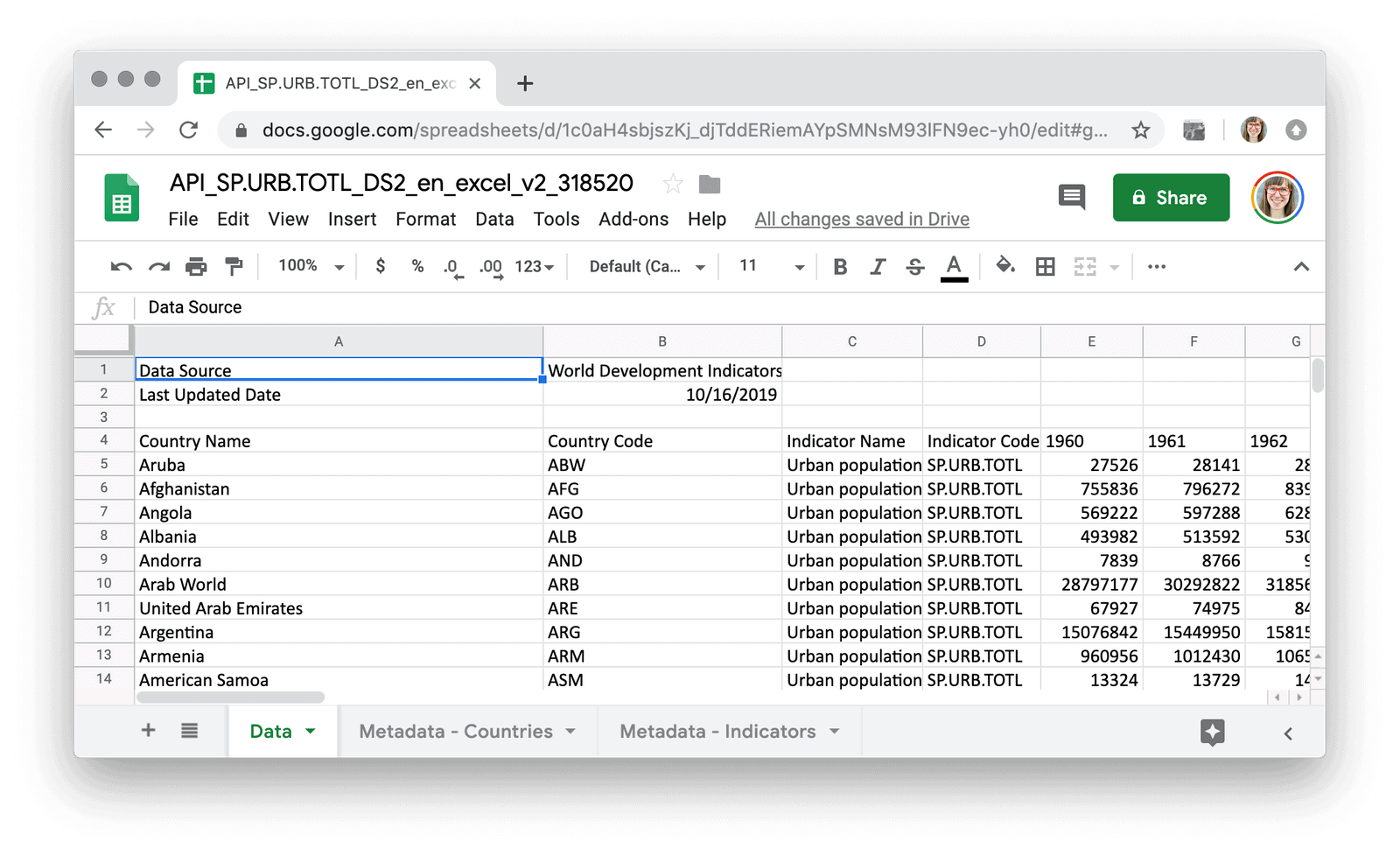Image resolution: width=1400 pixels, height=856 pixels.
Task: Select row 10 header
Action: [104, 584]
